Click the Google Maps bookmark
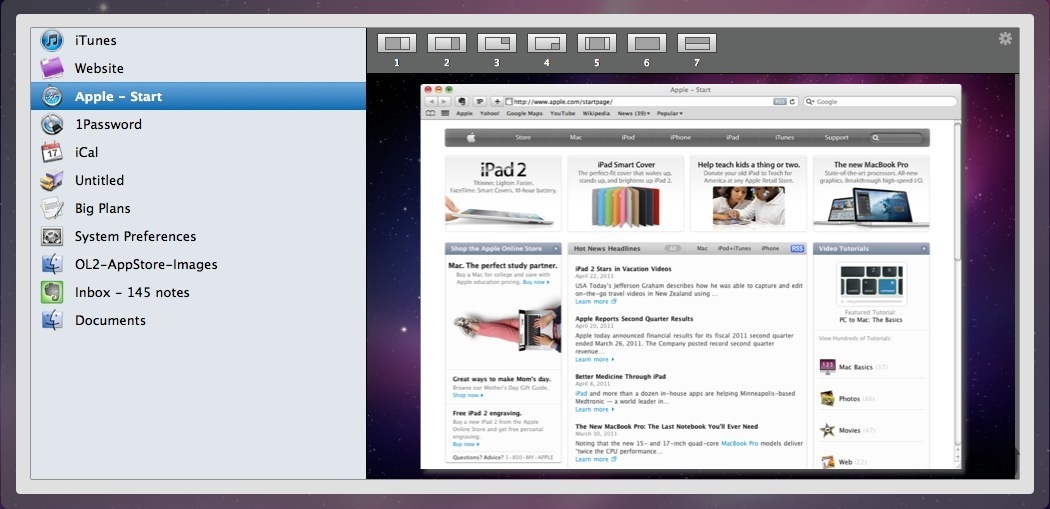This screenshot has width=1050, height=509. 524,114
